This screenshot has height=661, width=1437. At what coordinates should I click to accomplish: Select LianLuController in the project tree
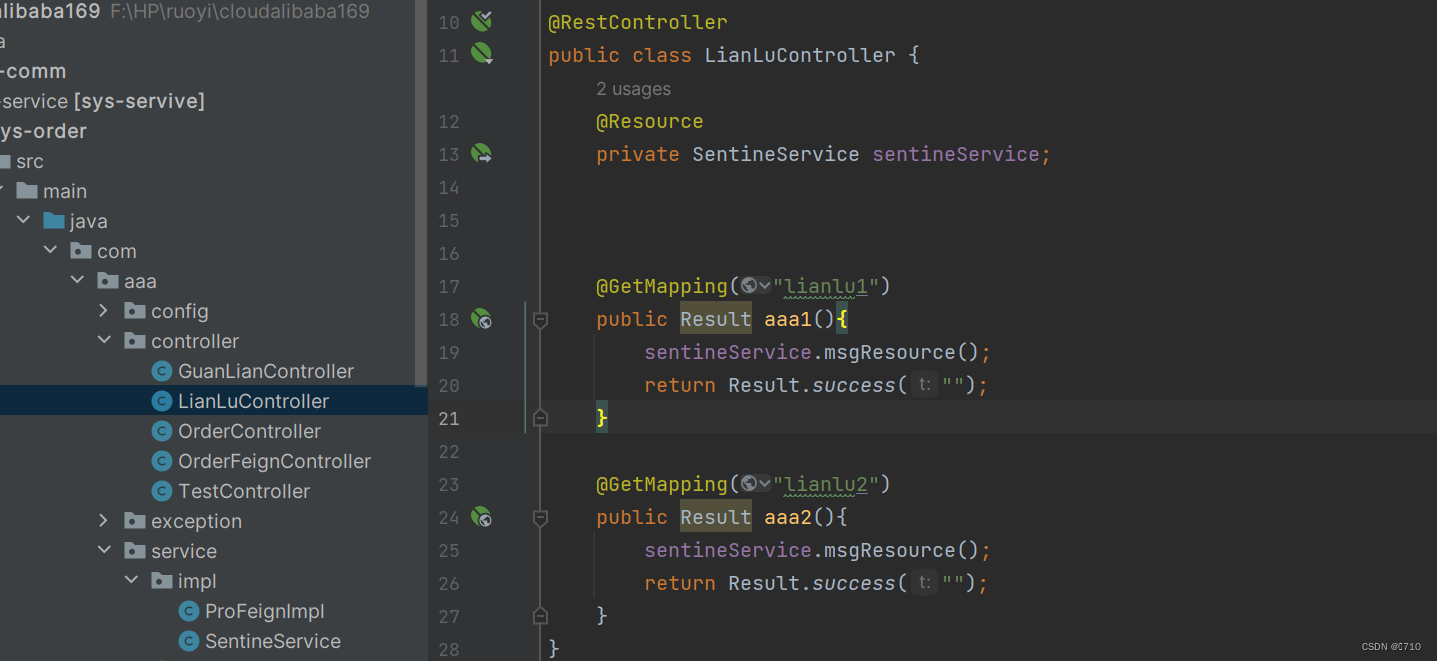[x=253, y=400]
